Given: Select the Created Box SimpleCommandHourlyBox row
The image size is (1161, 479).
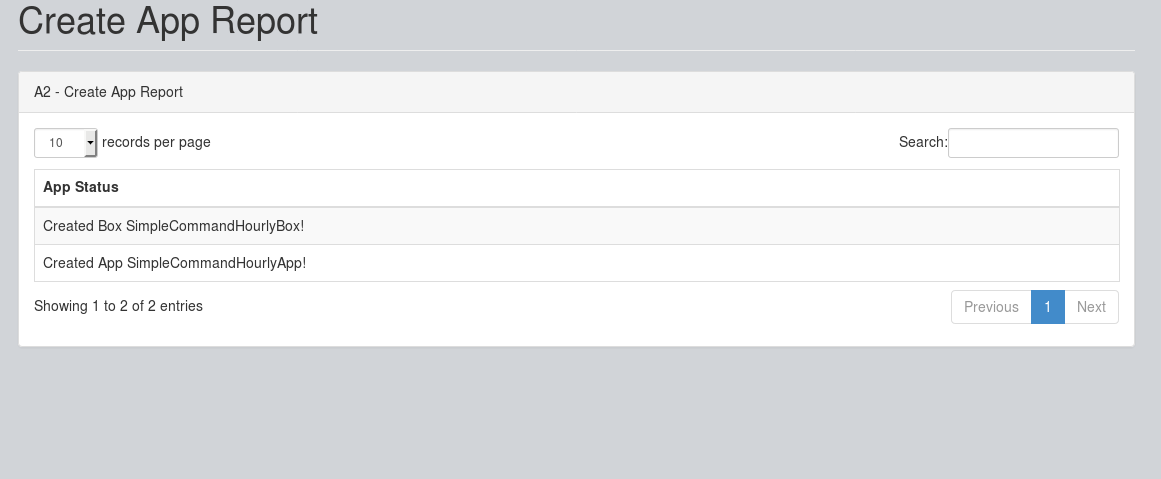Looking at the screenshot, I should [576, 226].
